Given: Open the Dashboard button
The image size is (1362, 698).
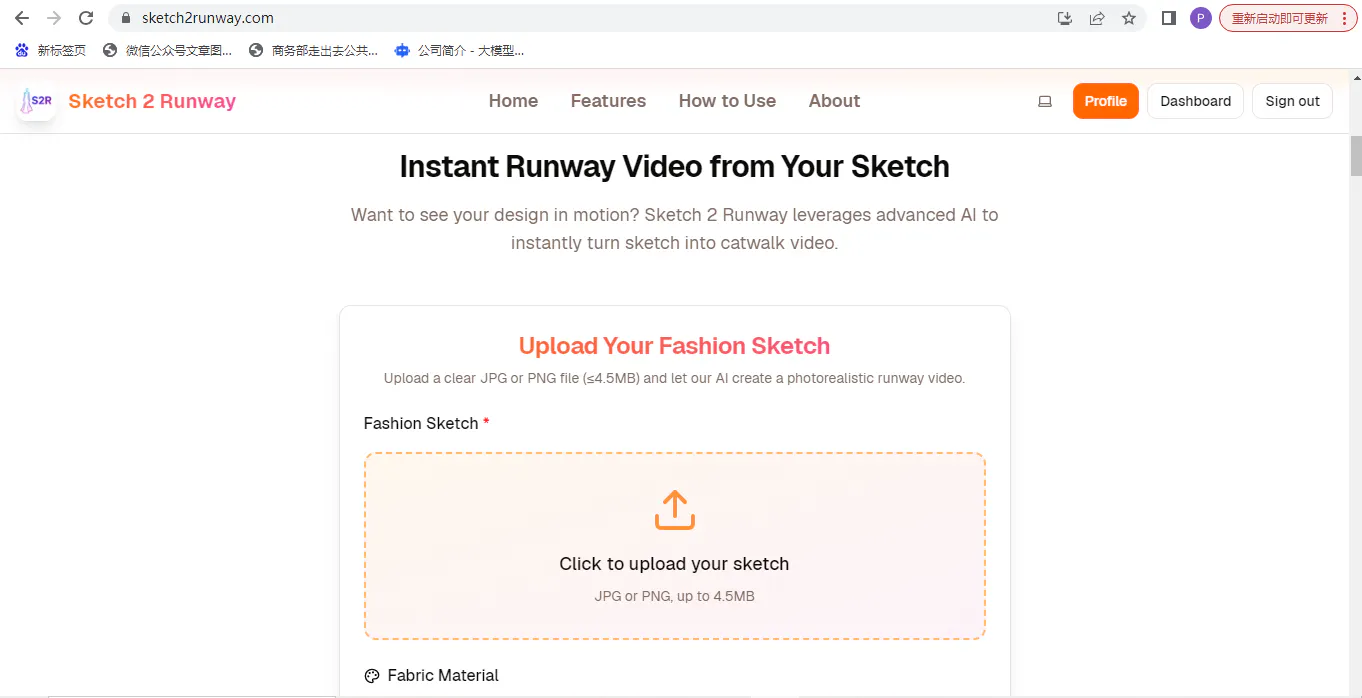Looking at the screenshot, I should [1195, 101].
